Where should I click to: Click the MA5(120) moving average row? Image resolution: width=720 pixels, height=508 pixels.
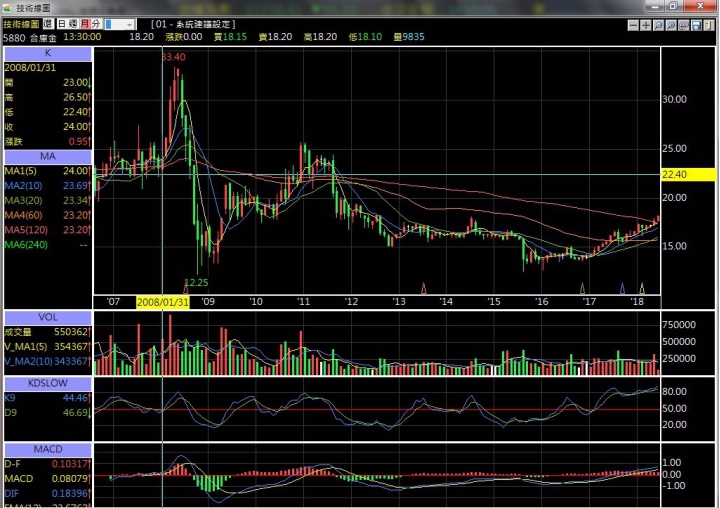(48, 230)
